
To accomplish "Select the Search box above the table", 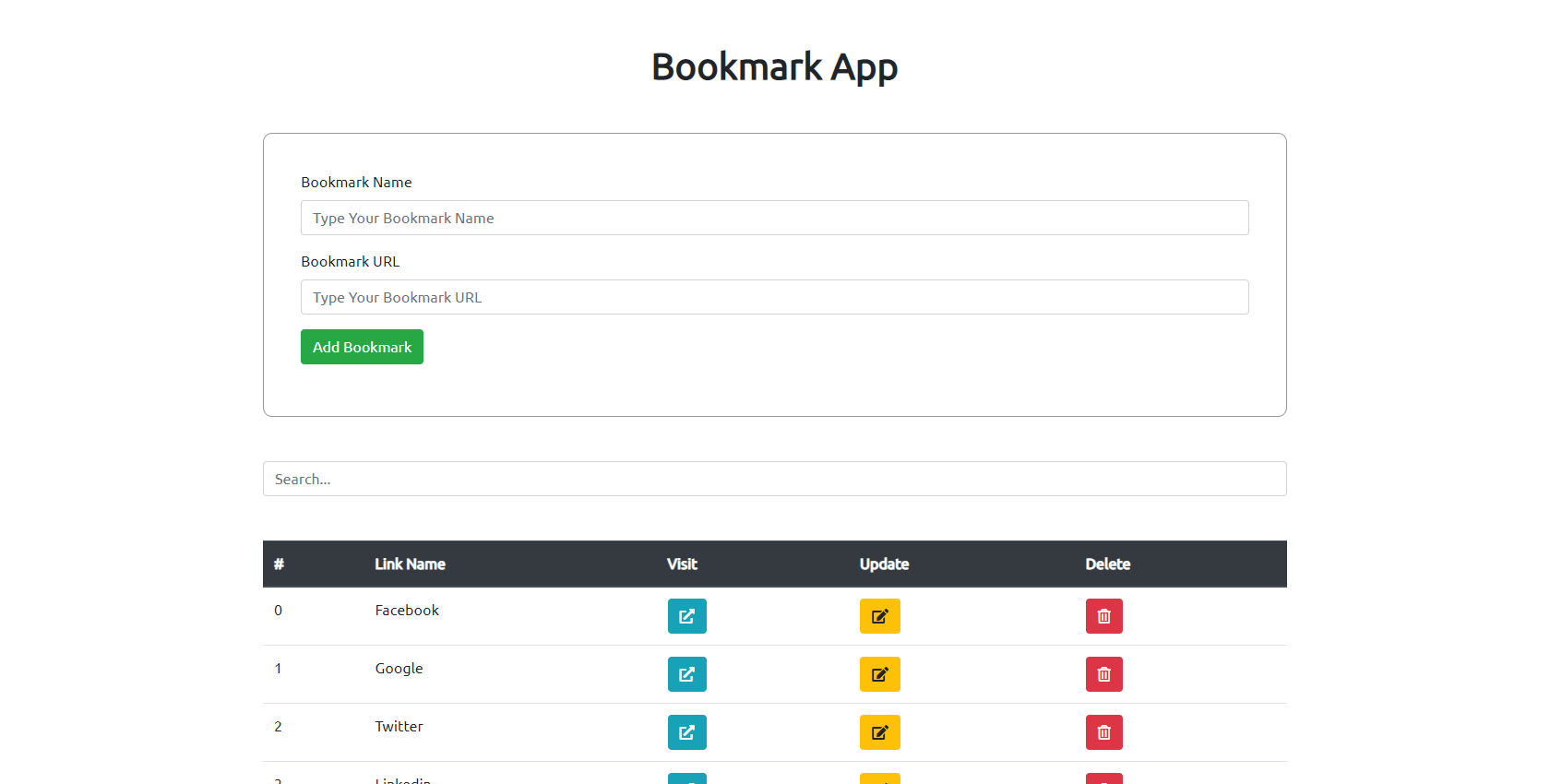I will 774,479.
